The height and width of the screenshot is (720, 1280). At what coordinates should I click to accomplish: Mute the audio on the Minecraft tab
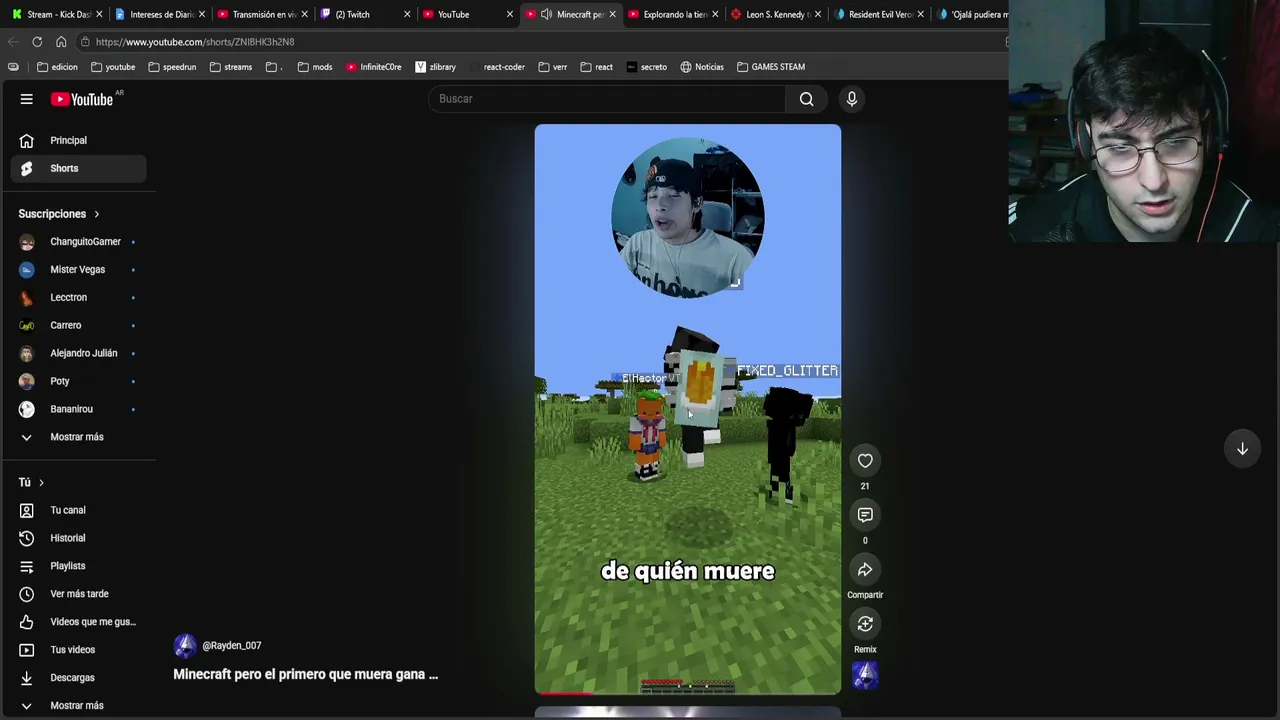click(546, 14)
